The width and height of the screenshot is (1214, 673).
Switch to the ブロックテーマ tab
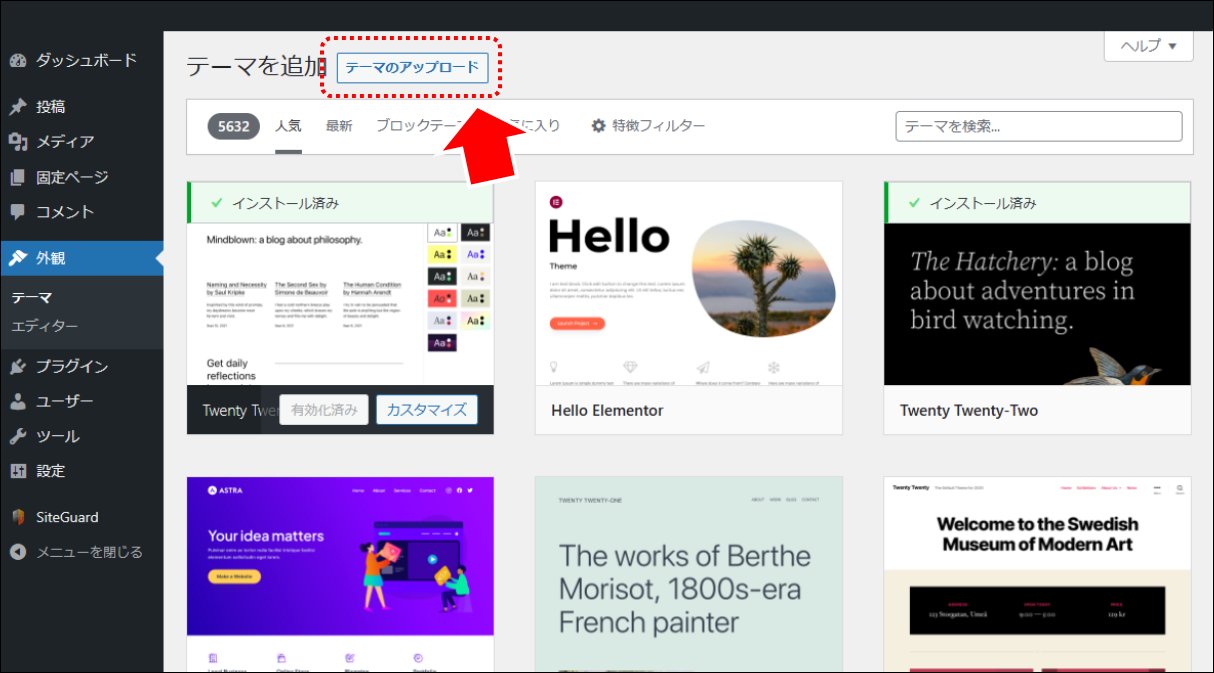[x=420, y=126]
